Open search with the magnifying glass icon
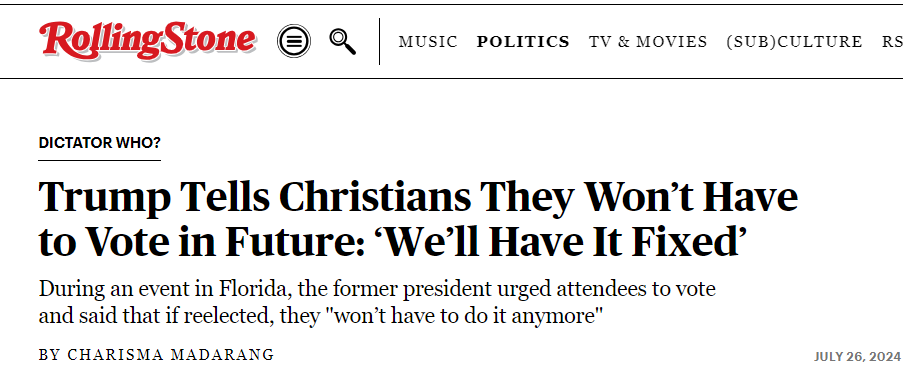 pos(343,41)
